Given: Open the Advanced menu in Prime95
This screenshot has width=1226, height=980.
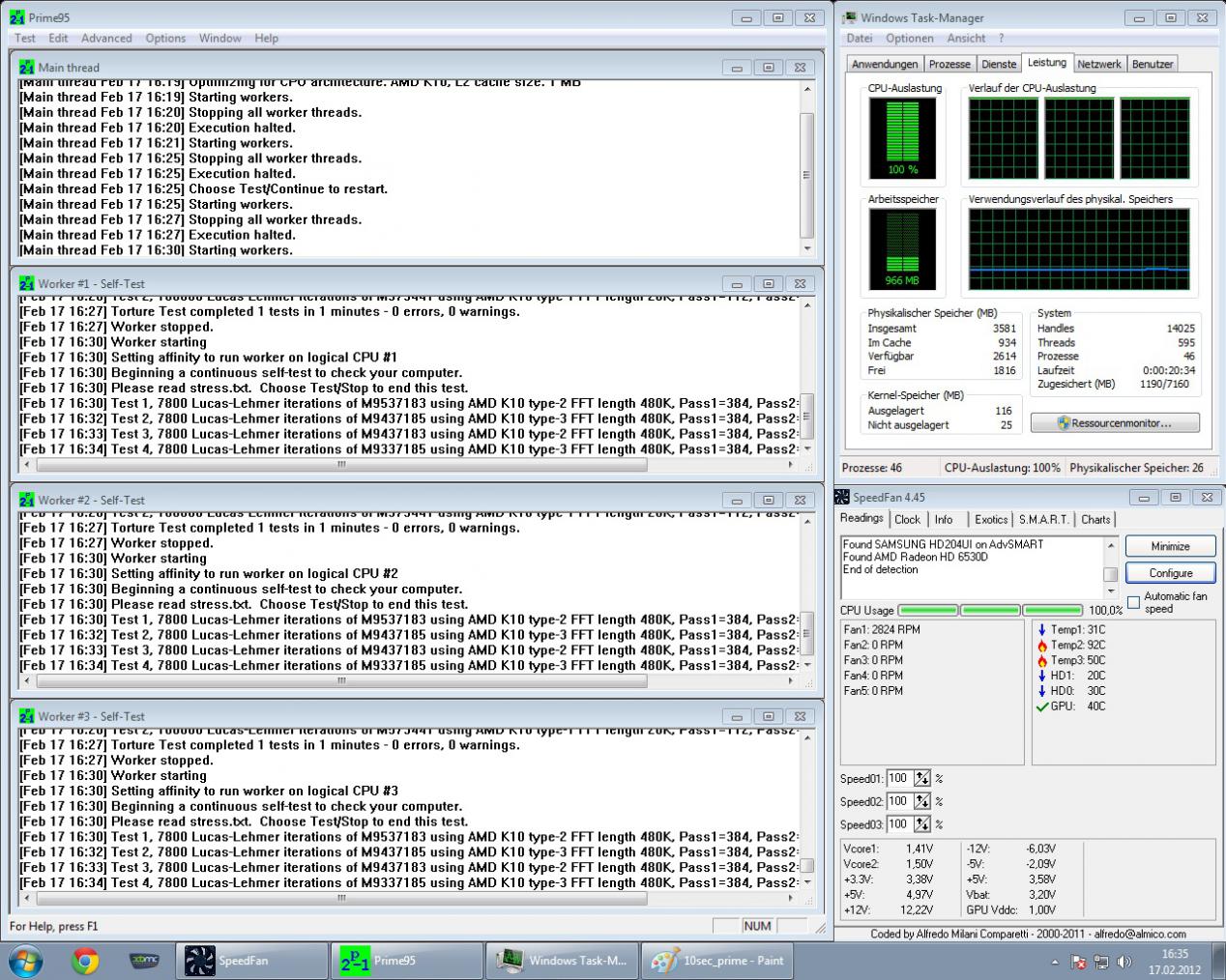Looking at the screenshot, I should 106,38.
